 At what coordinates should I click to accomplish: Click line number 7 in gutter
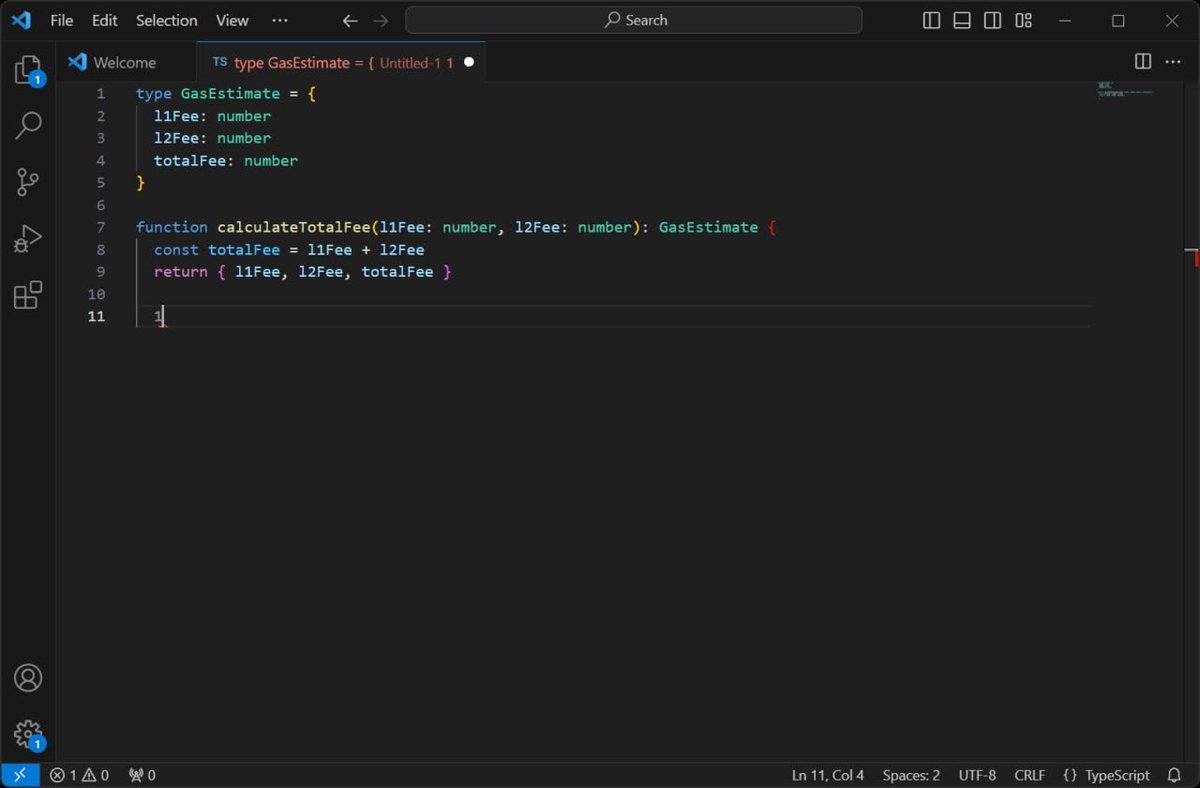[x=100, y=227]
